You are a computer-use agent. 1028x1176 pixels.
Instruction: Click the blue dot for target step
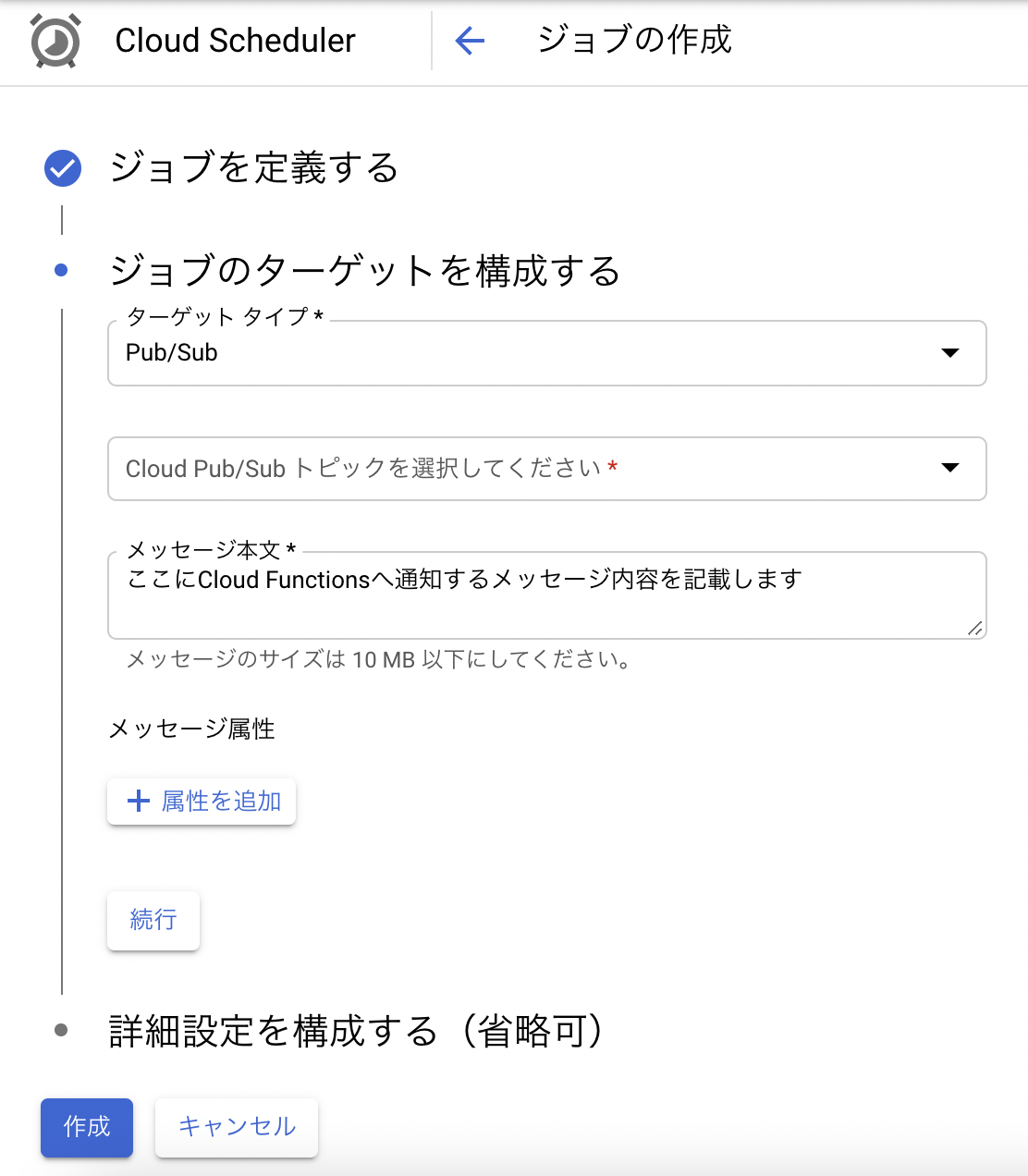coord(61,270)
